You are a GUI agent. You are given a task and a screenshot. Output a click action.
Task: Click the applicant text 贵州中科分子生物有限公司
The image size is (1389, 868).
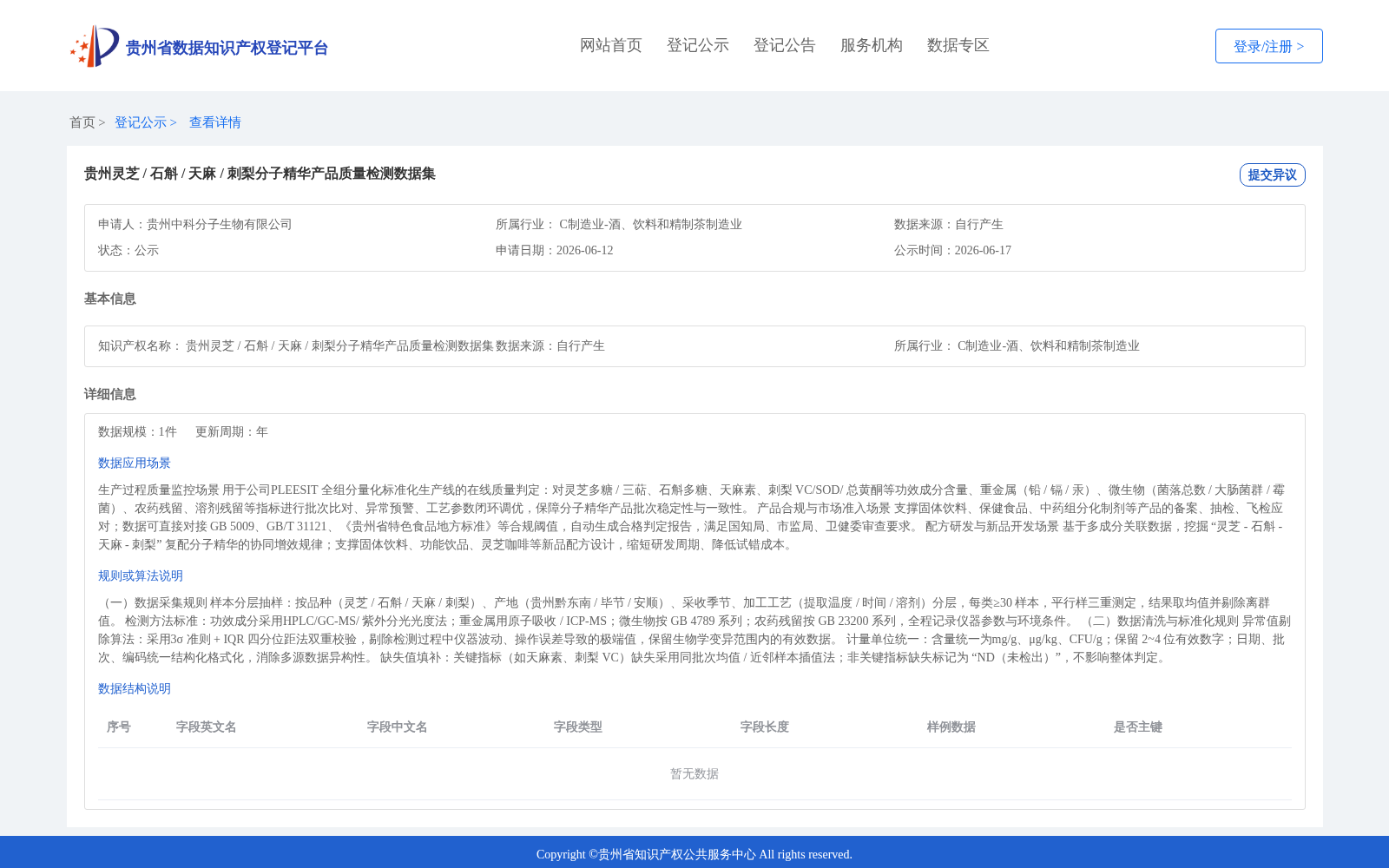219,225
